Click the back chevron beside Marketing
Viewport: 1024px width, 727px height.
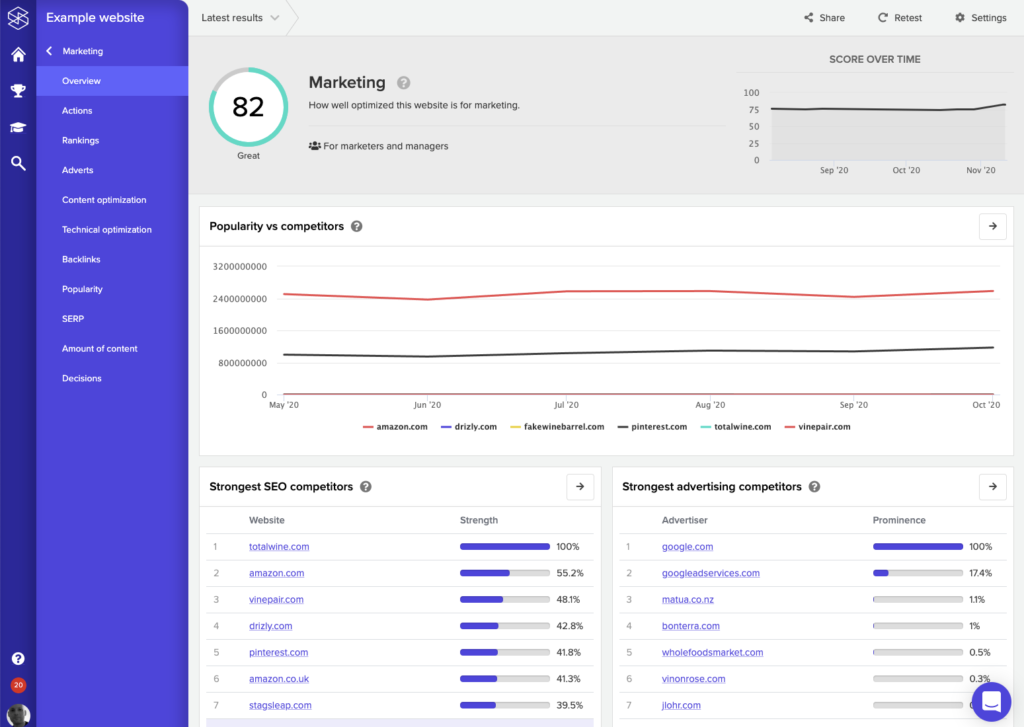coord(49,51)
